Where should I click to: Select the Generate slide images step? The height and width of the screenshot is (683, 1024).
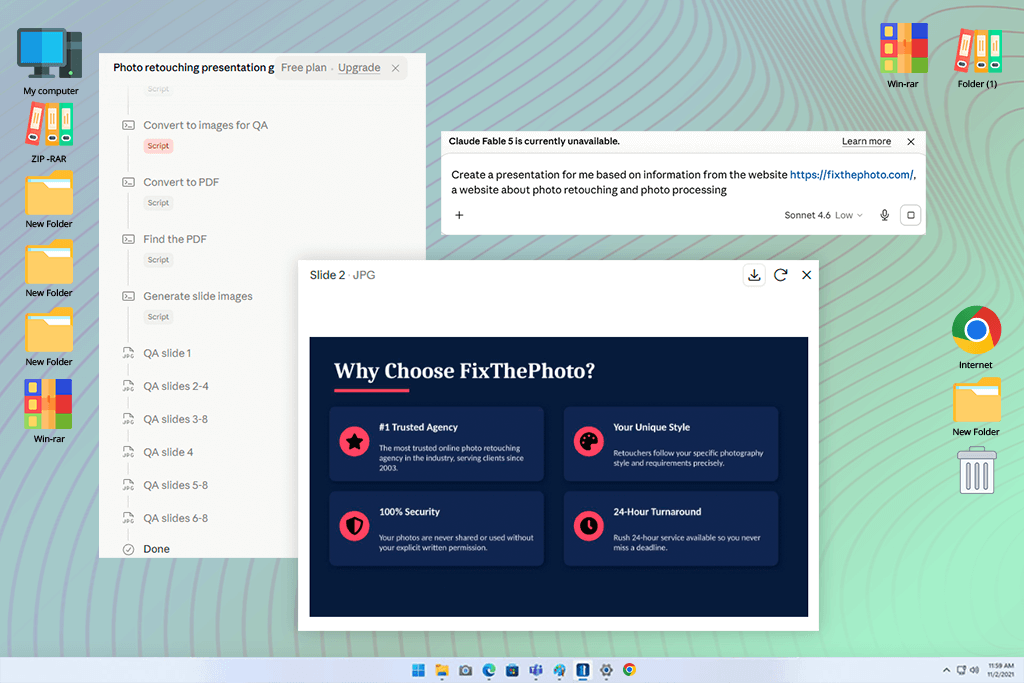[x=198, y=296]
